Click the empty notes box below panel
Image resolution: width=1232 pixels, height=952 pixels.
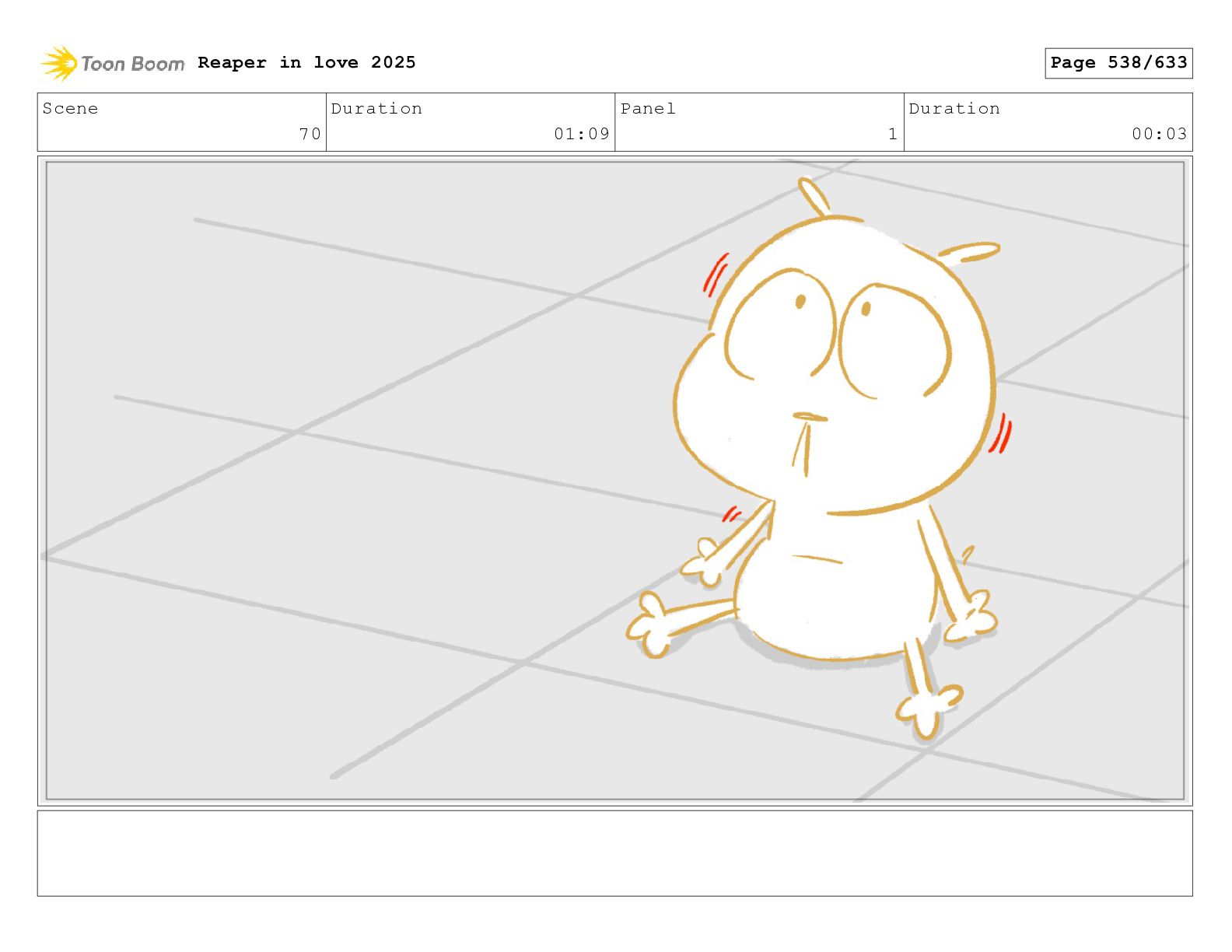614,853
